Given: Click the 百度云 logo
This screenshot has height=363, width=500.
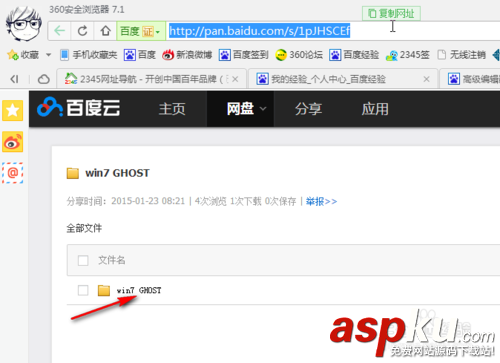Looking at the screenshot, I should 79,108.
